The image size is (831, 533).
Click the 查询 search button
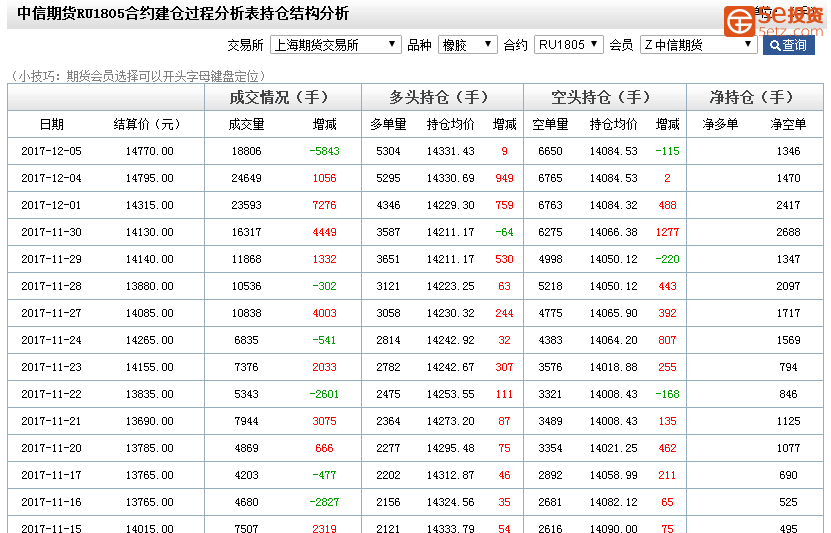point(789,45)
